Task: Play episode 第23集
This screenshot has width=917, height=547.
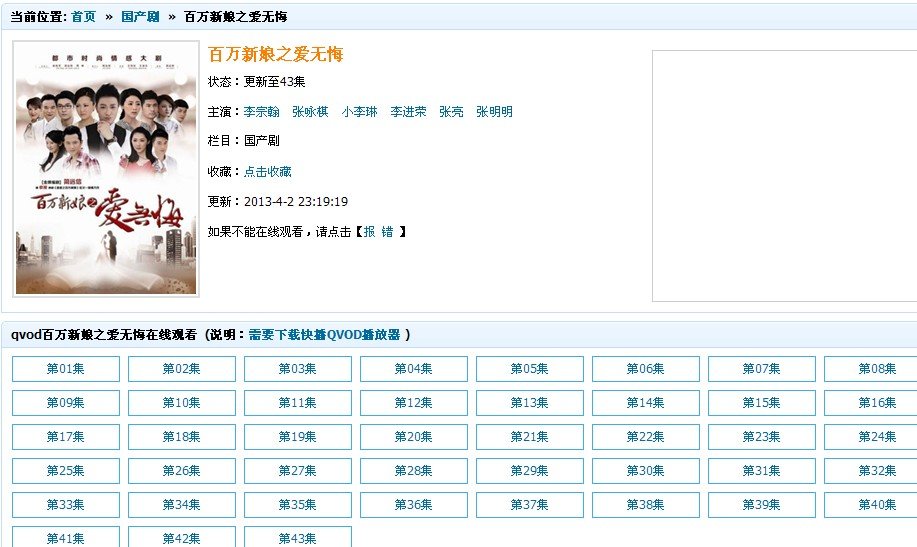Action: [x=761, y=437]
